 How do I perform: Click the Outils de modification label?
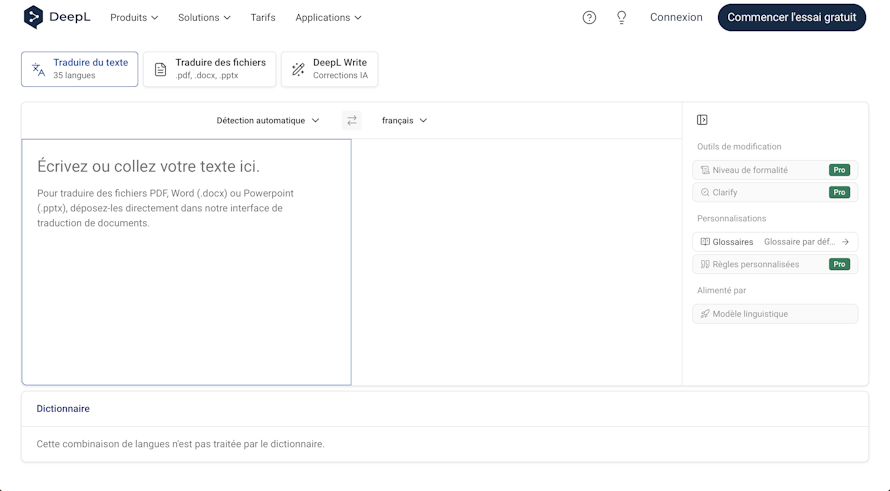[739, 146]
